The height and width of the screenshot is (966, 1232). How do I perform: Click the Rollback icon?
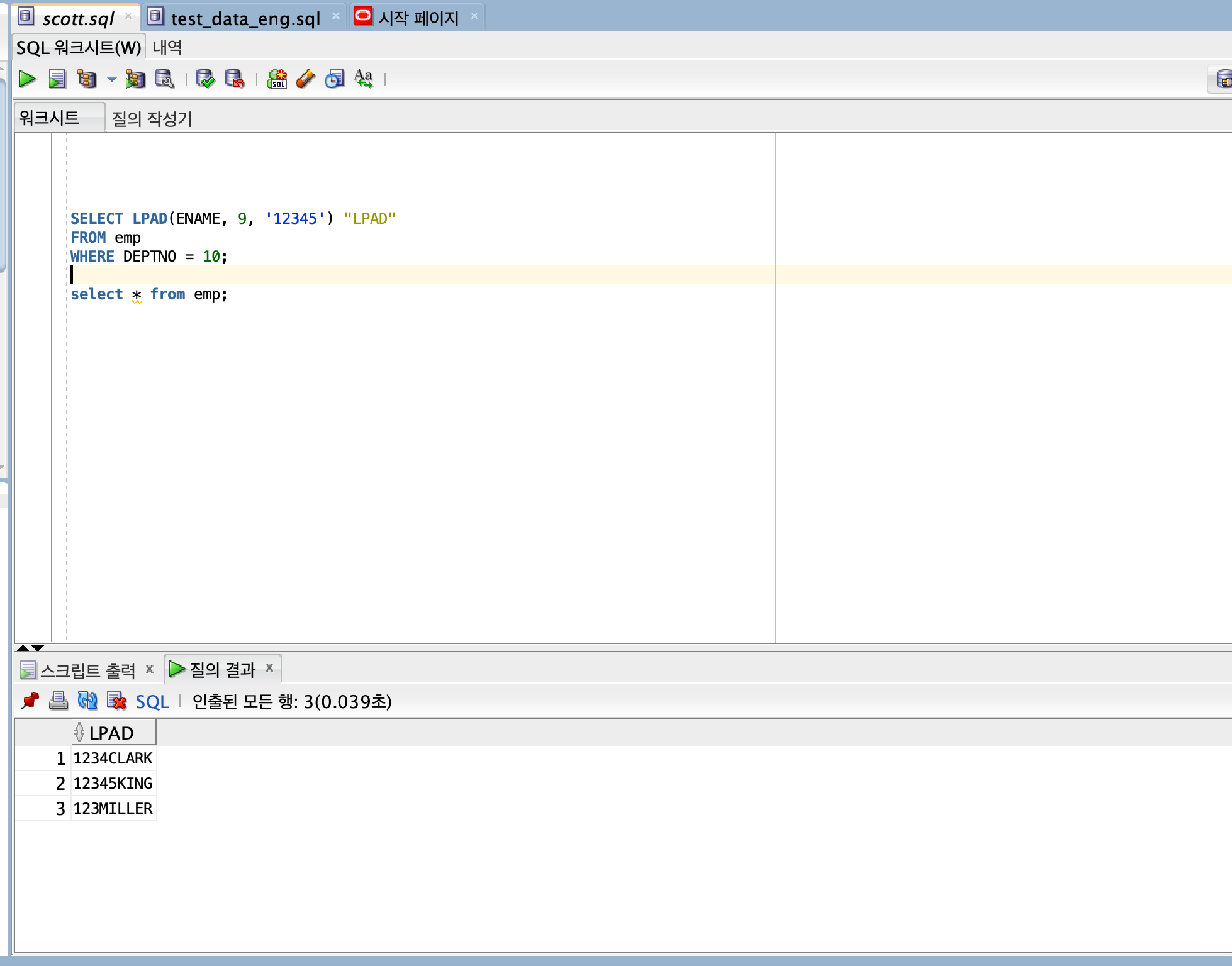[235, 79]
